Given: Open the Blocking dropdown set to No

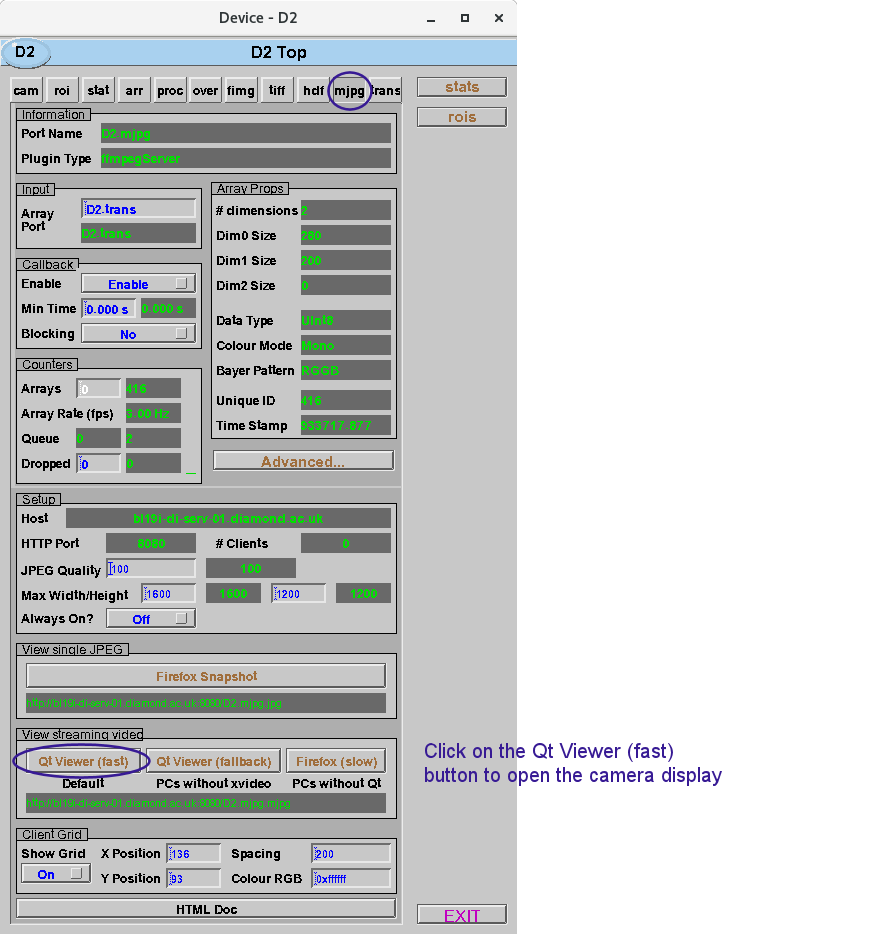Looking at the screenshot, I should pos(138,334).
